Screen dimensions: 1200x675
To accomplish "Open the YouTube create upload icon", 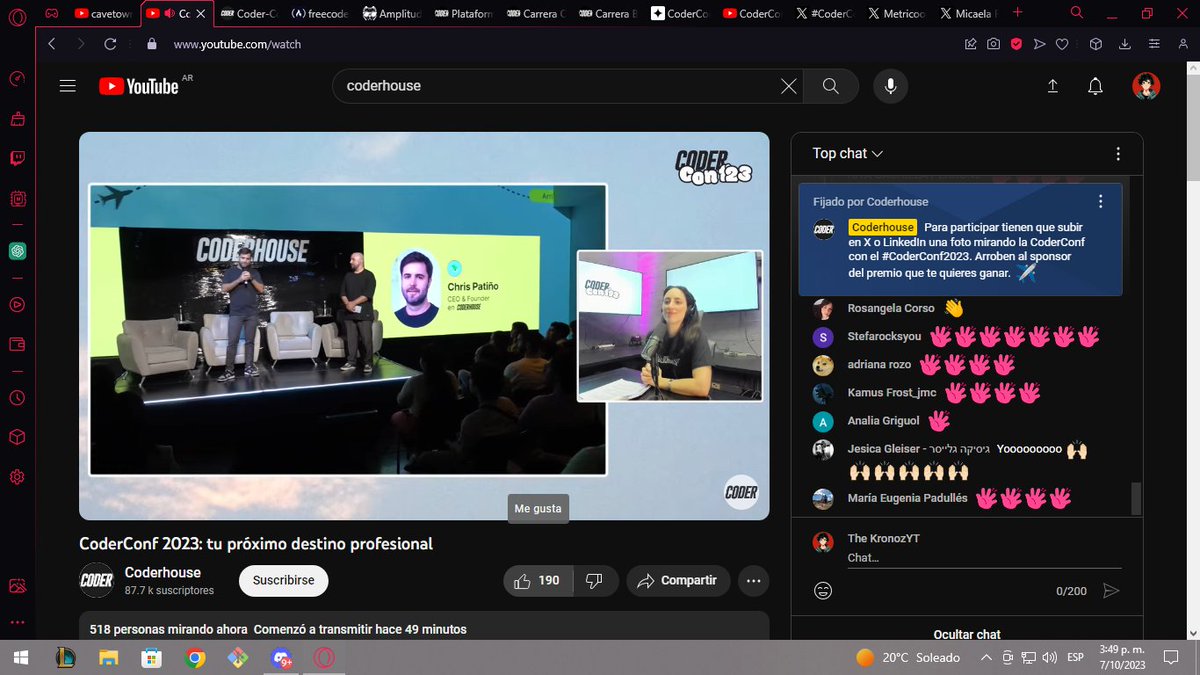I will (x=1052, y=86).
